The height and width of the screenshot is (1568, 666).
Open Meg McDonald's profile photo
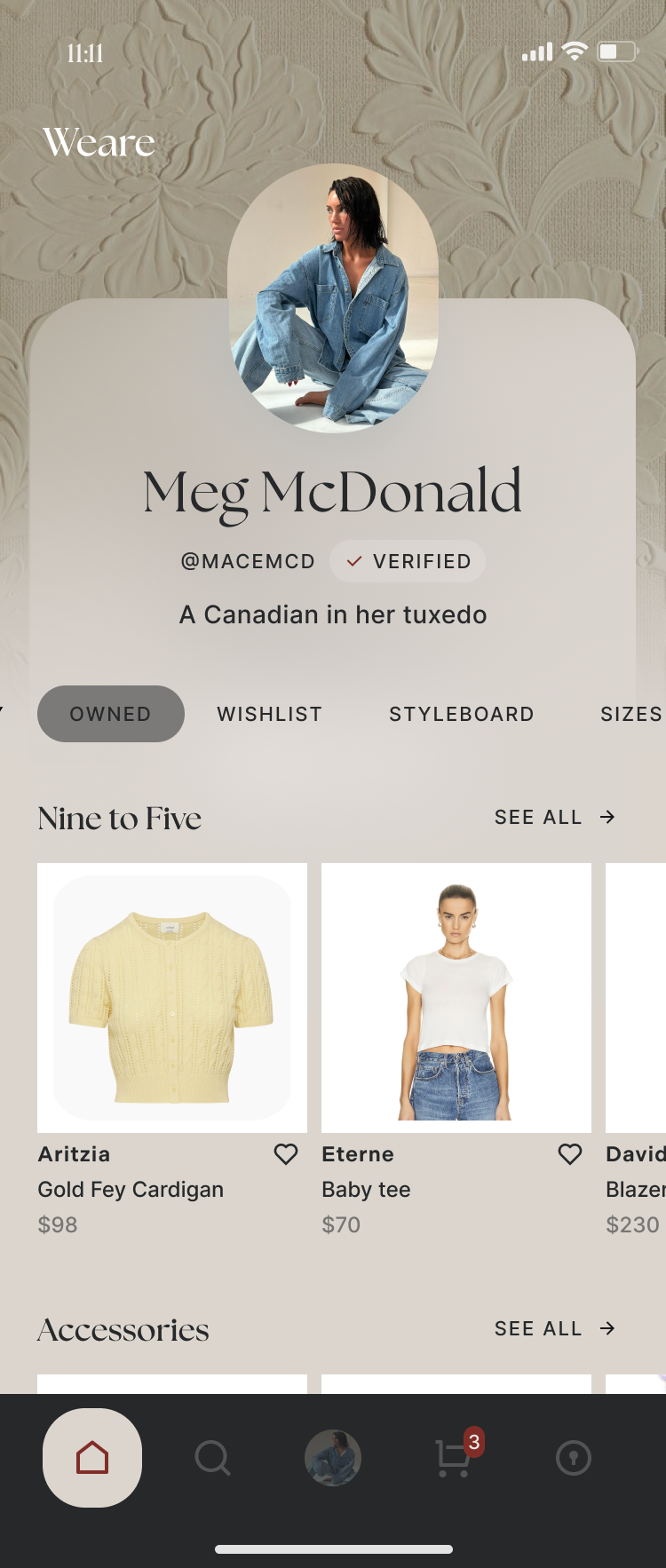[333, 298]
